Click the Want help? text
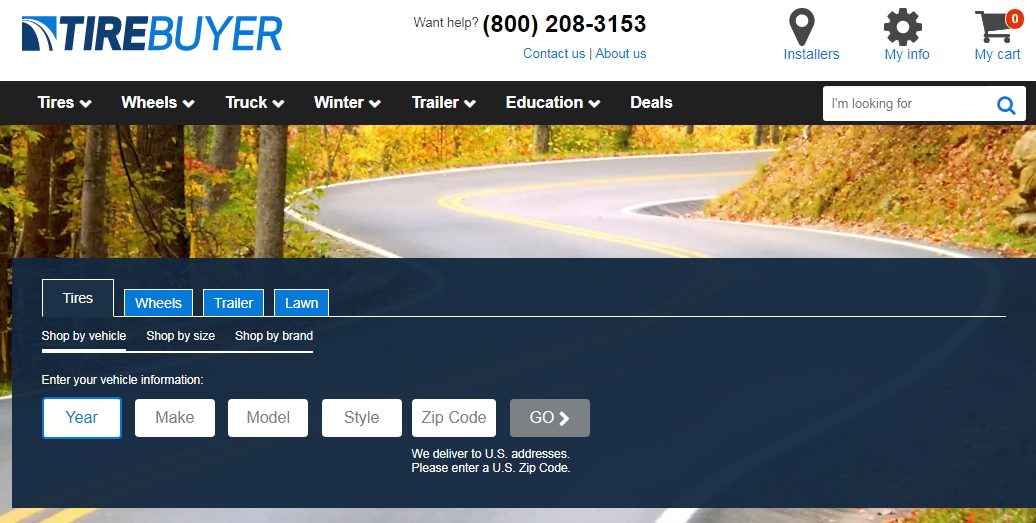The height and width of the screenshot is (523, 1036). point(446,22)
